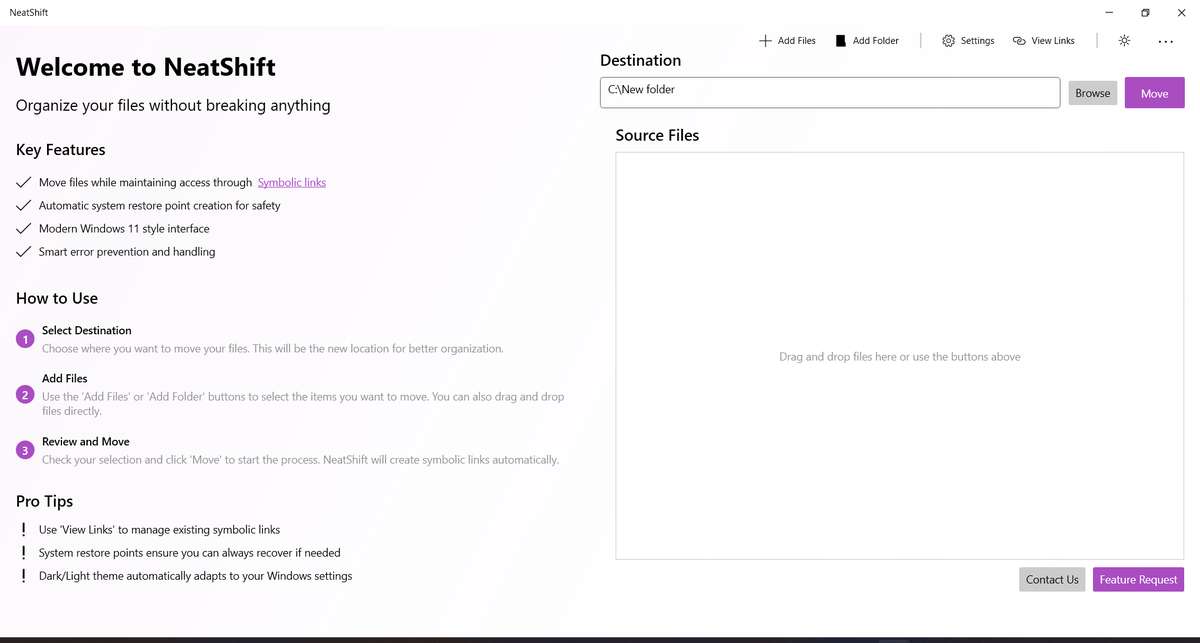Image resolution: width=1200 pixels, height=643 pixels.
Task: Click the 'Select Destination' step title
Action: [x=87, y=330]
